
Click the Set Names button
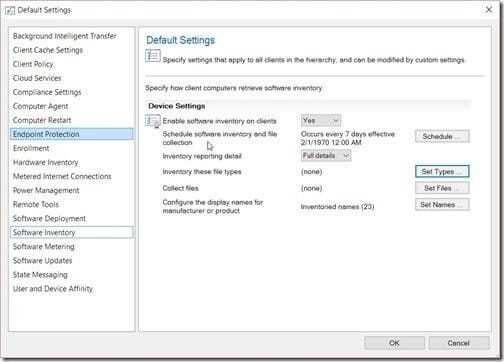point(442,204)
